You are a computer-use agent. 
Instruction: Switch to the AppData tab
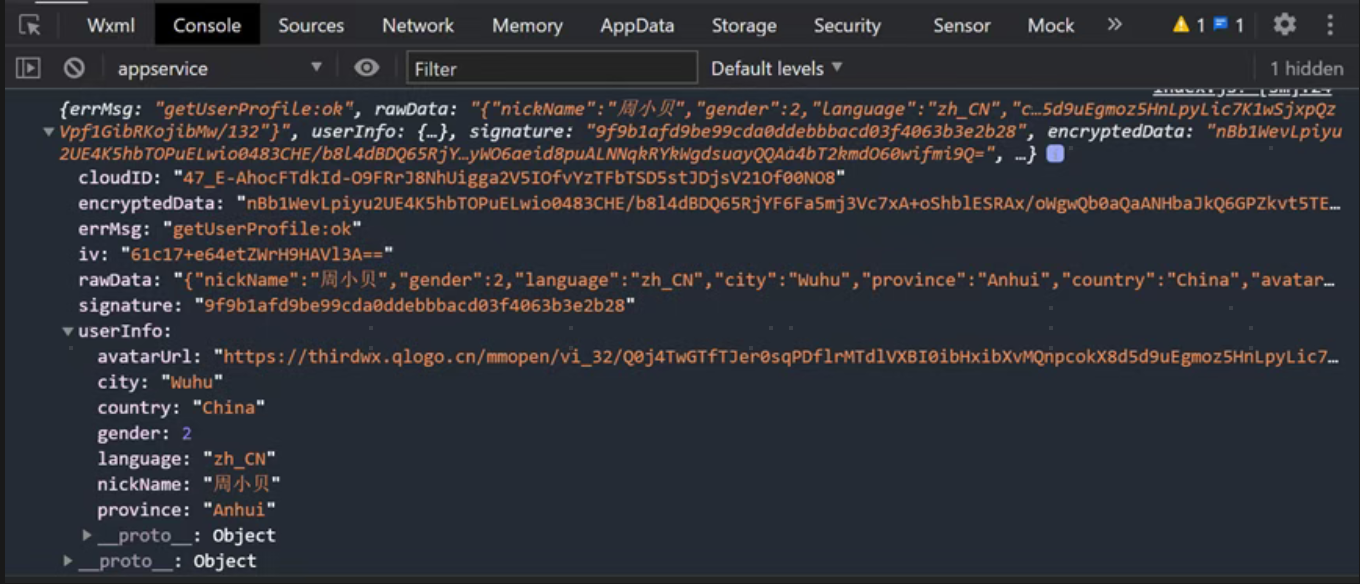[637, 25]
